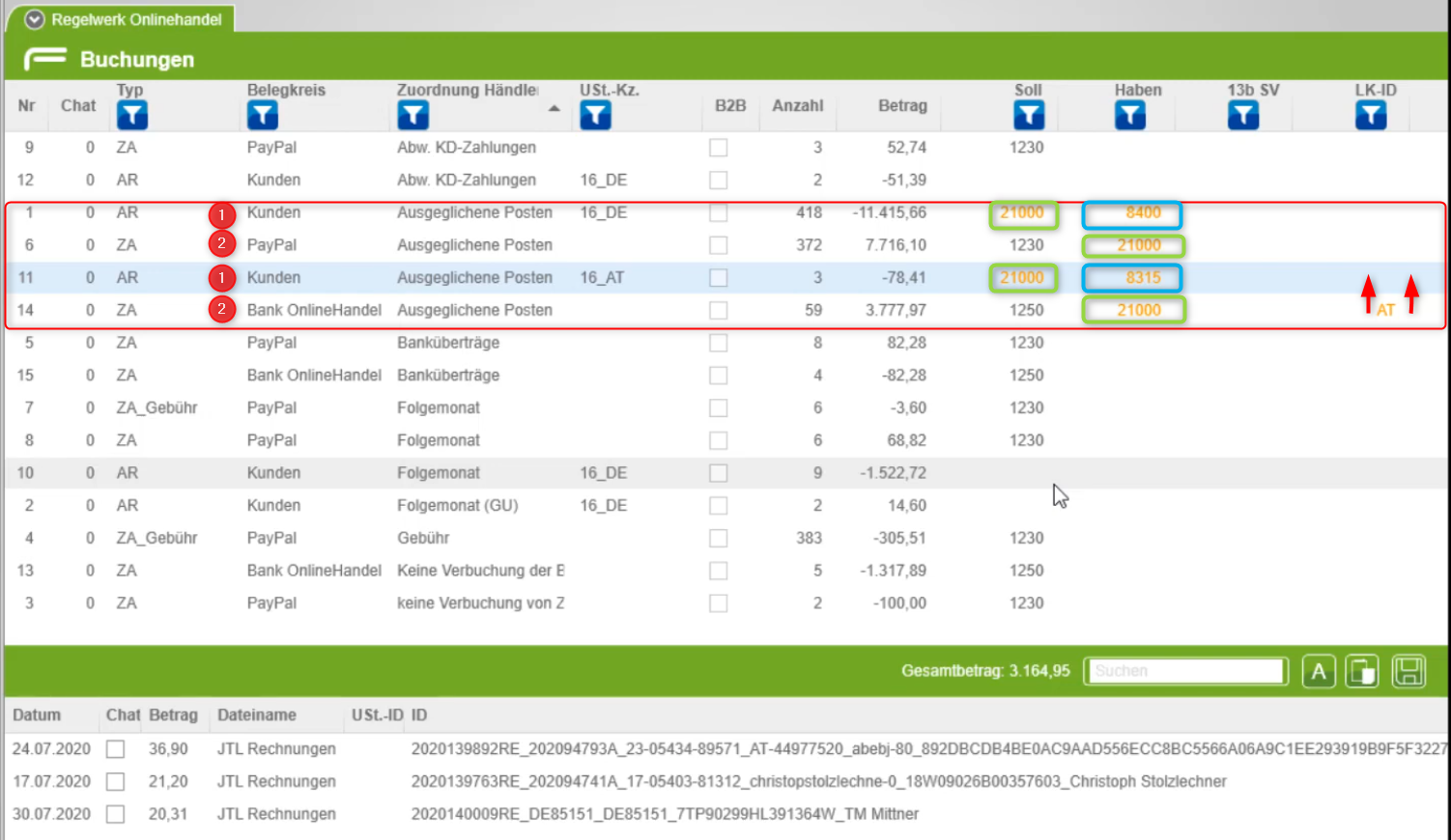
Task: Open the USt.-Kz. column filter
Action: click(x=595, y=116)
